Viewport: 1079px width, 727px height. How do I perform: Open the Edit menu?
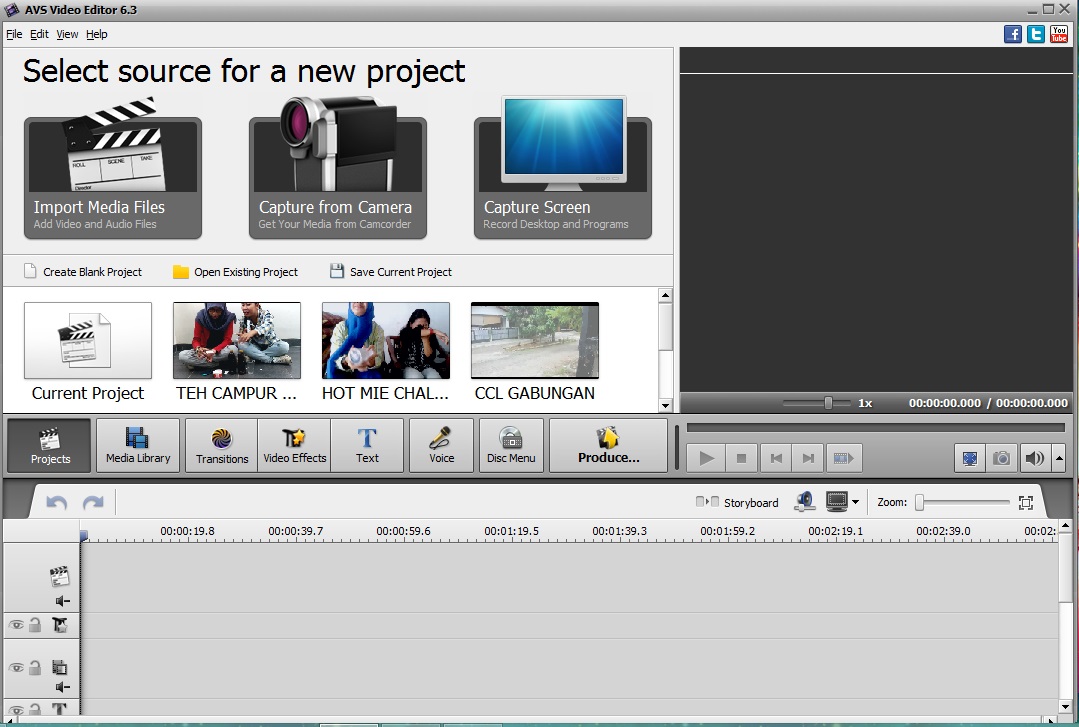coord(39,33)
